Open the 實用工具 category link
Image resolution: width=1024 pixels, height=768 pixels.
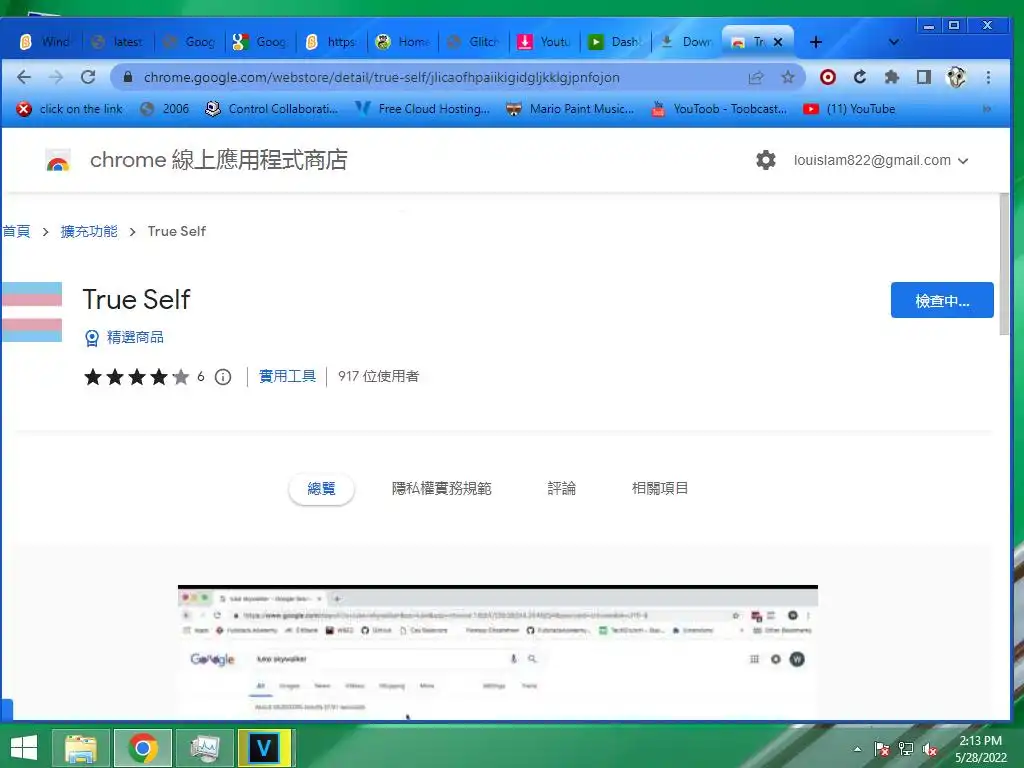287,376
